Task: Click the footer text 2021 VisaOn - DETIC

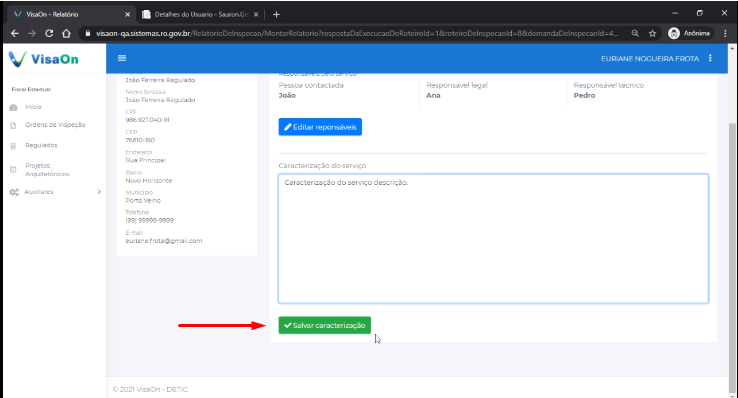Action: pyautogui.click(x=150, y=390)
